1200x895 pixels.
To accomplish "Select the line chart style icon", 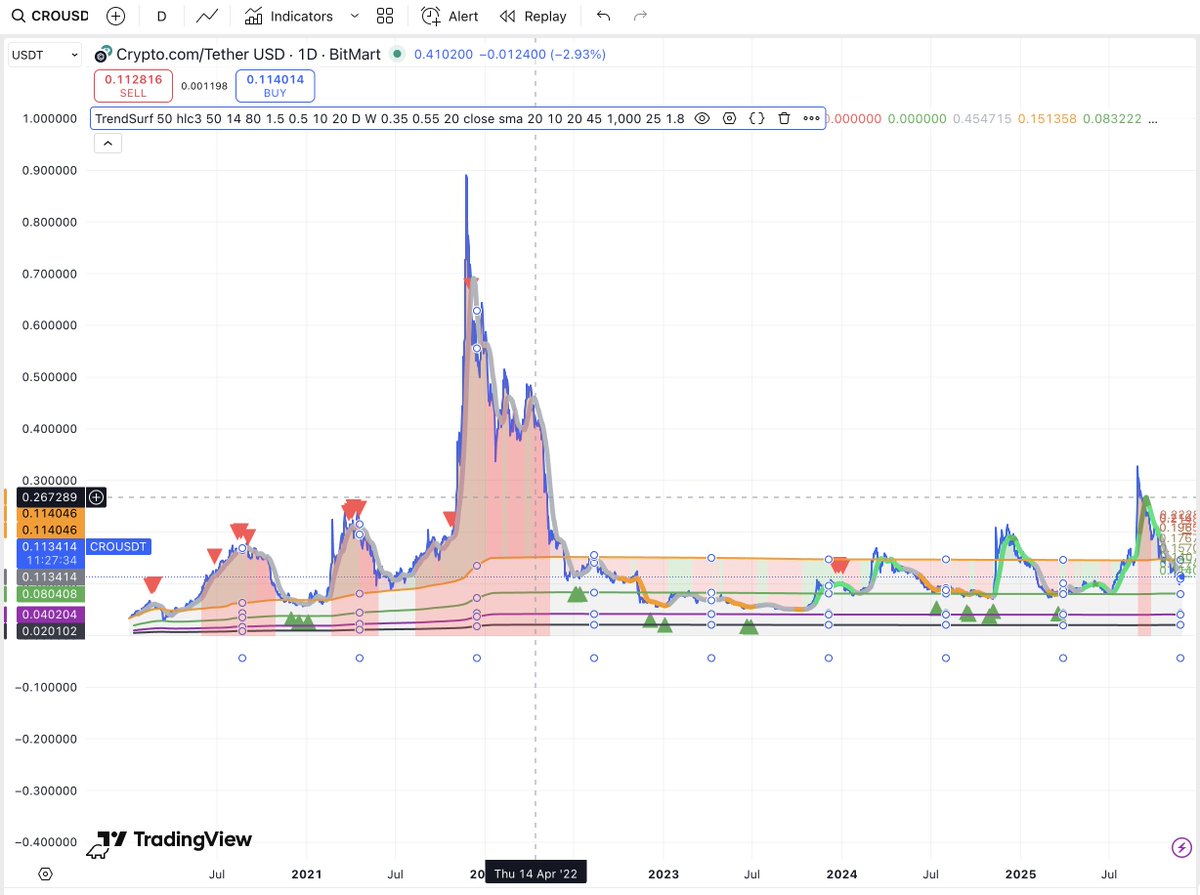I will click(208, 15).
